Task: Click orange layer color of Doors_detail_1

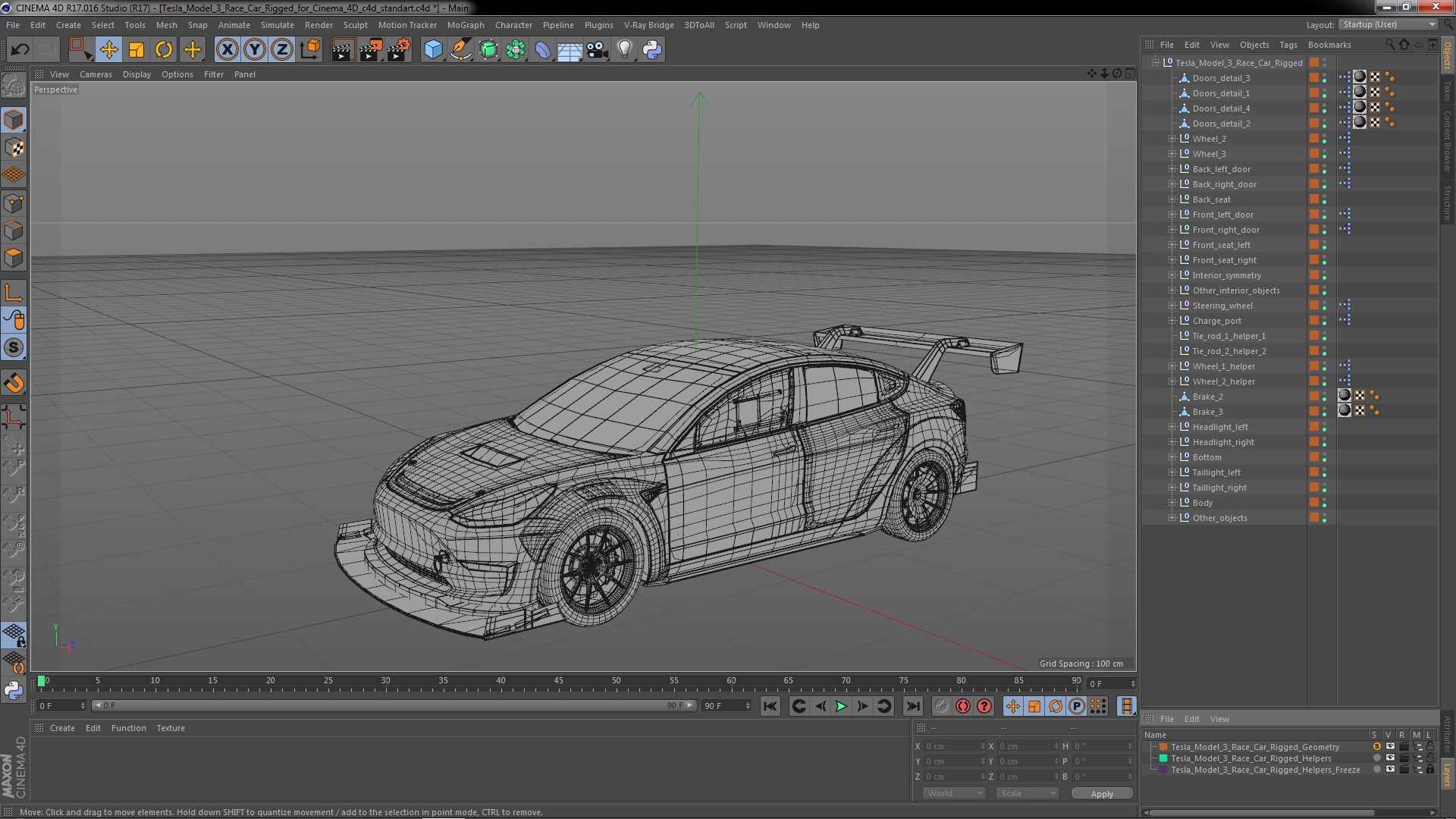Action: [1313, 93]
